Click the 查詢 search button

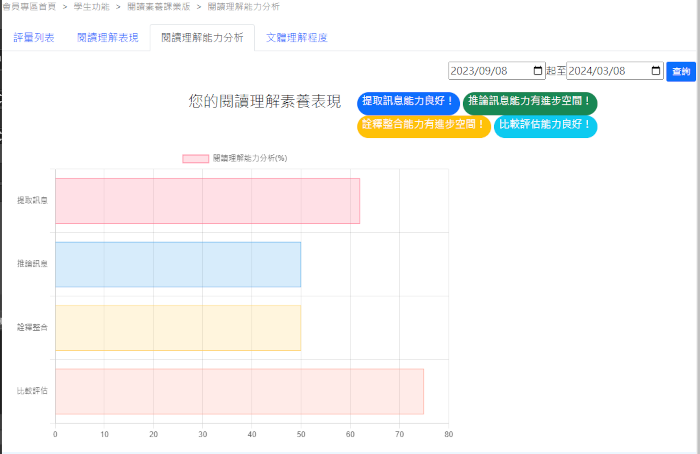[681, 71]
